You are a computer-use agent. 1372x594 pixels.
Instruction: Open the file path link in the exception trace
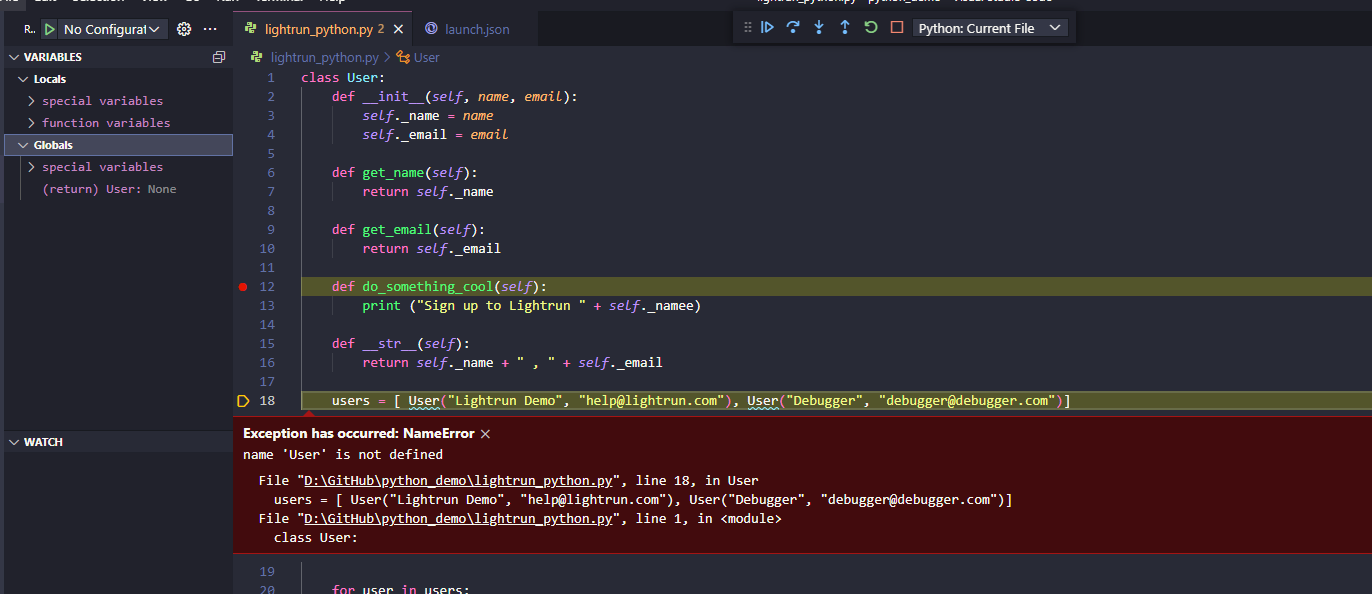click(x=458, y=480)
